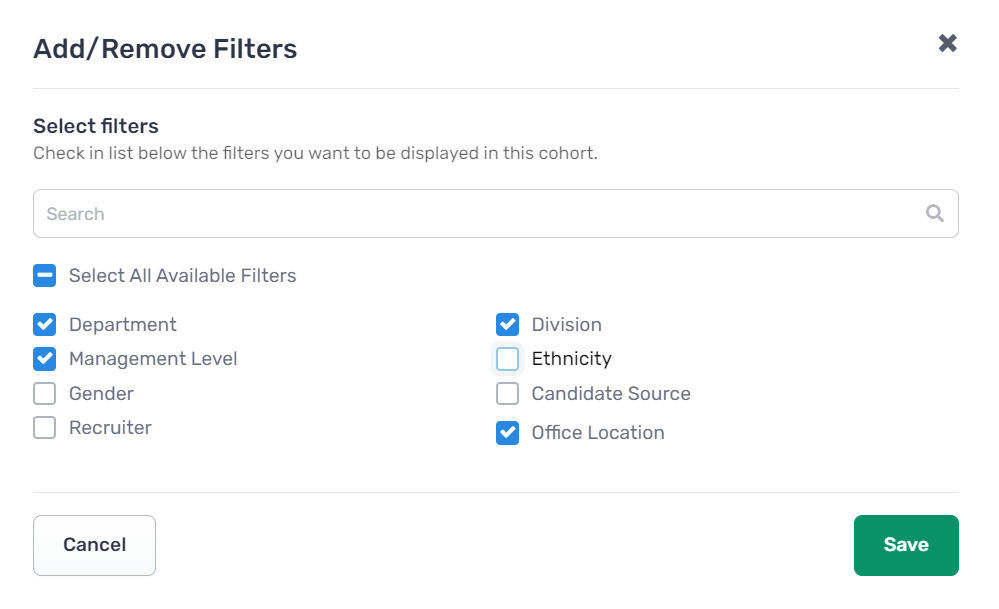999x609 pixels.
Task: Click the Recruiter label text
Action: coord(110,427)
